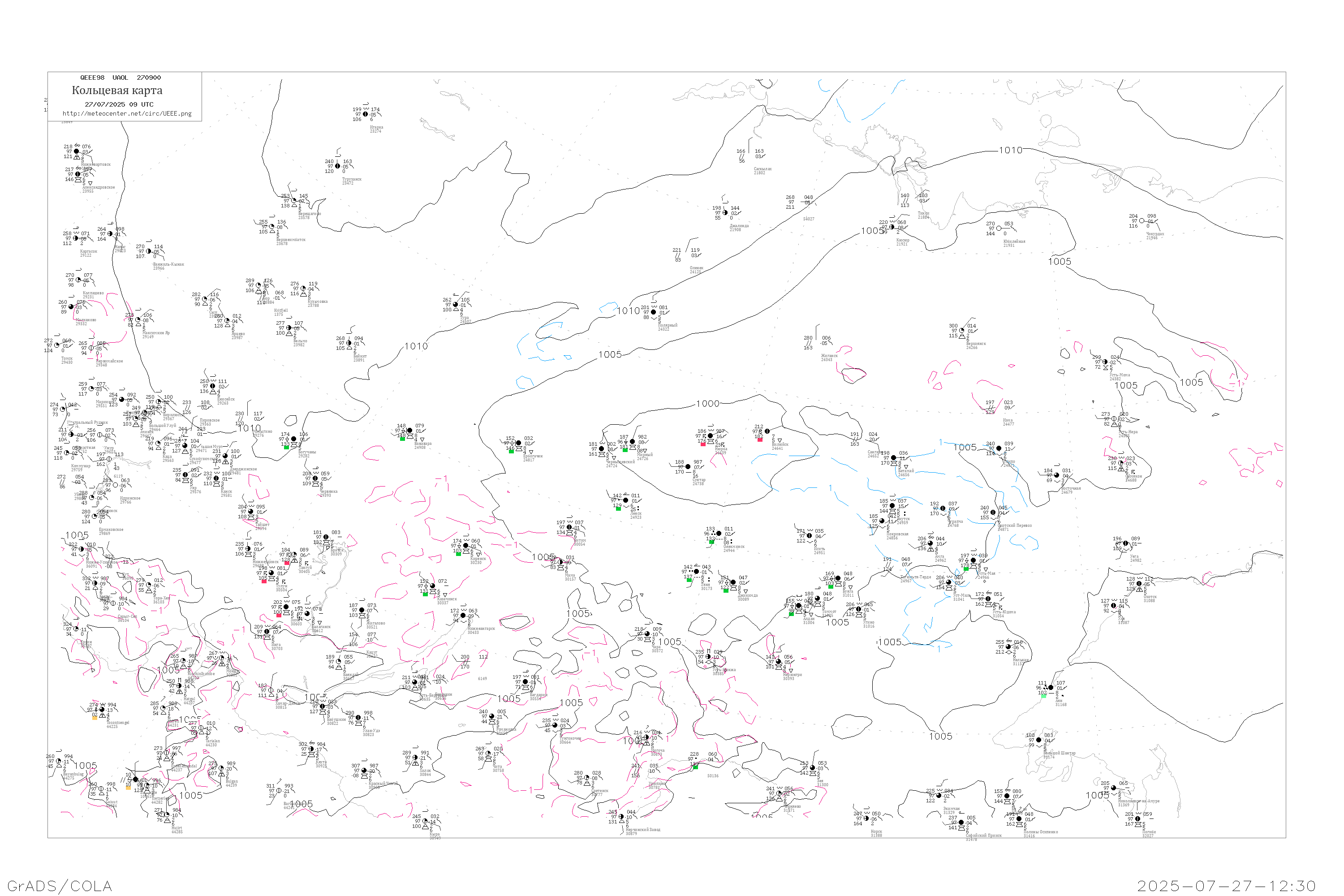This screenshot has height=896, width=1344.
Task: Click the Кольцевая карта map title
Action: point(117,90)
